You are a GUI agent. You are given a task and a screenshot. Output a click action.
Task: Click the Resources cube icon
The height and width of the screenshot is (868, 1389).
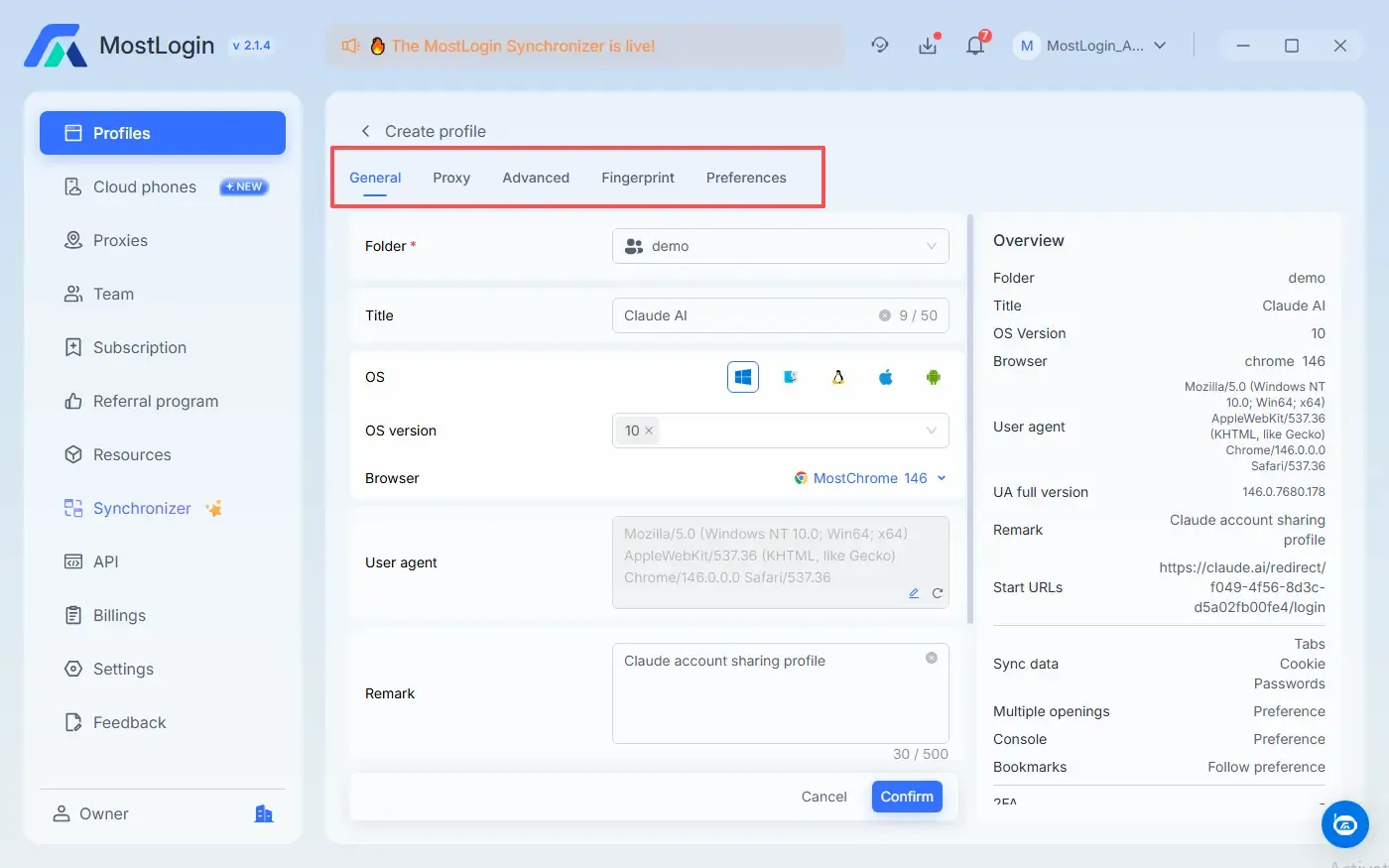coord(73,454)
